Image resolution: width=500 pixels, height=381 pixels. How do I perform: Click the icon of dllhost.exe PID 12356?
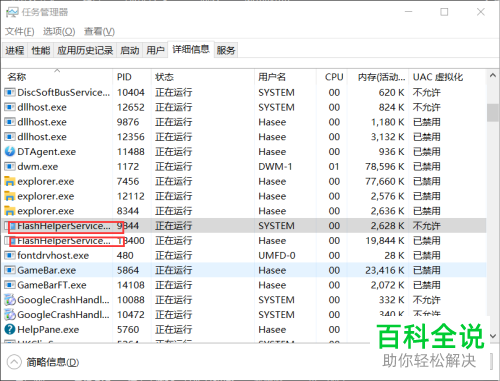click(x=10, y=137)
